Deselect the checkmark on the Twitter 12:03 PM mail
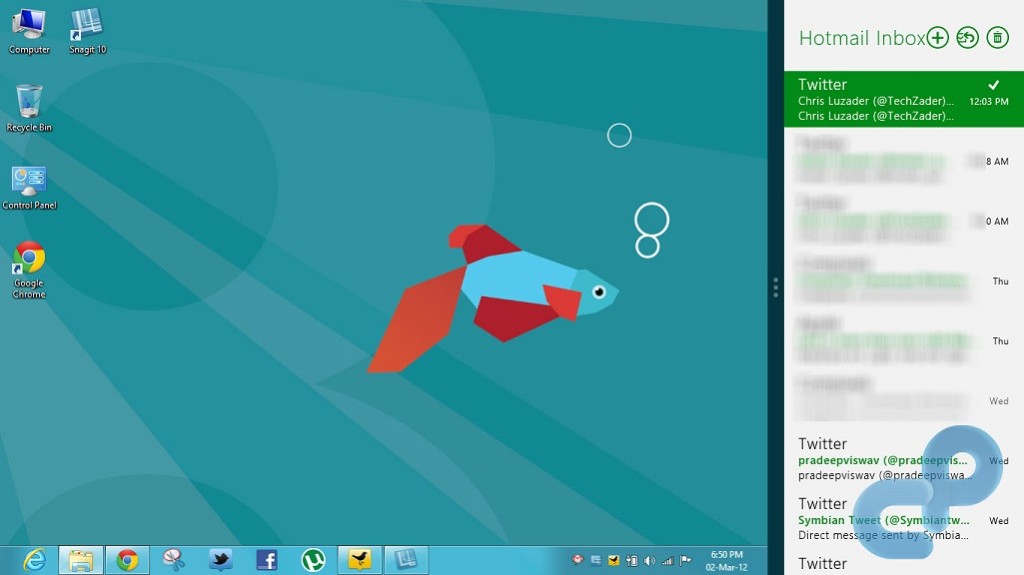Viewport: 1024px width, 575px height. coord(993,85)
